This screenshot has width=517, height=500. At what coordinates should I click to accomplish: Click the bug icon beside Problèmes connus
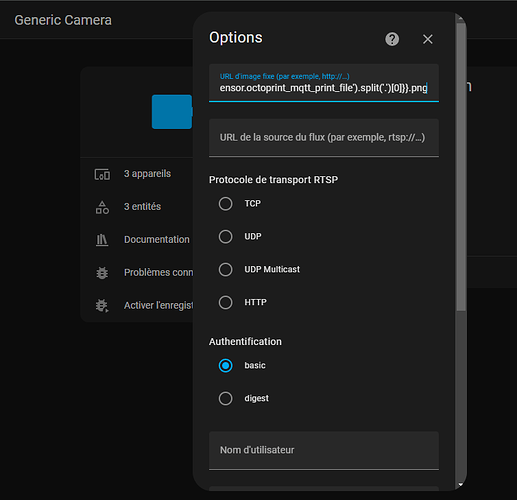coord(102,273)
